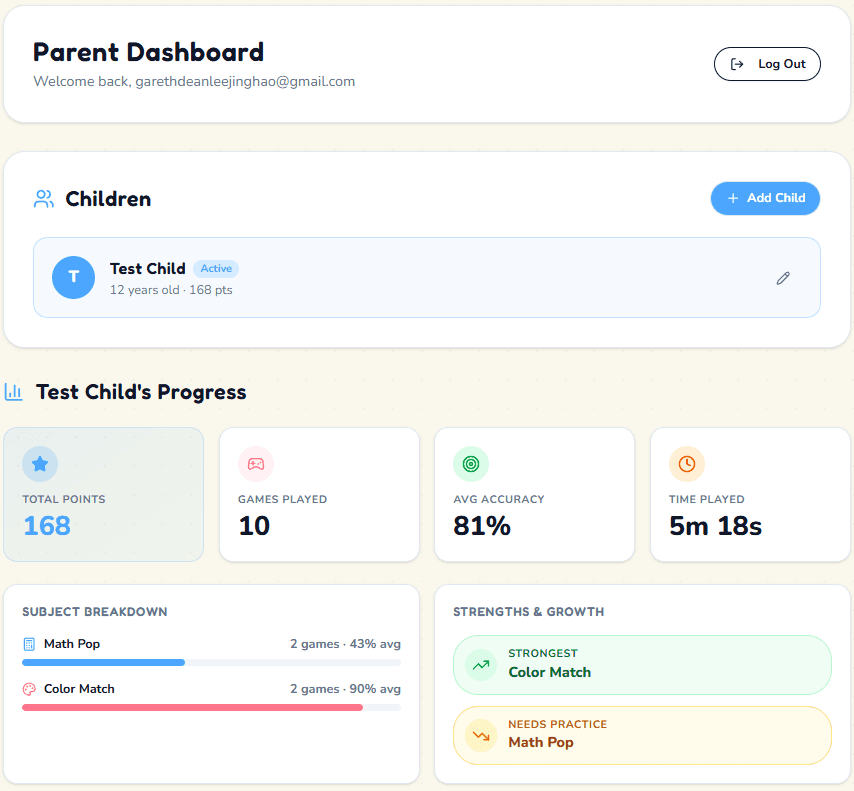
Task: Click Test Child's circular avatar
Action: point(73,277)
